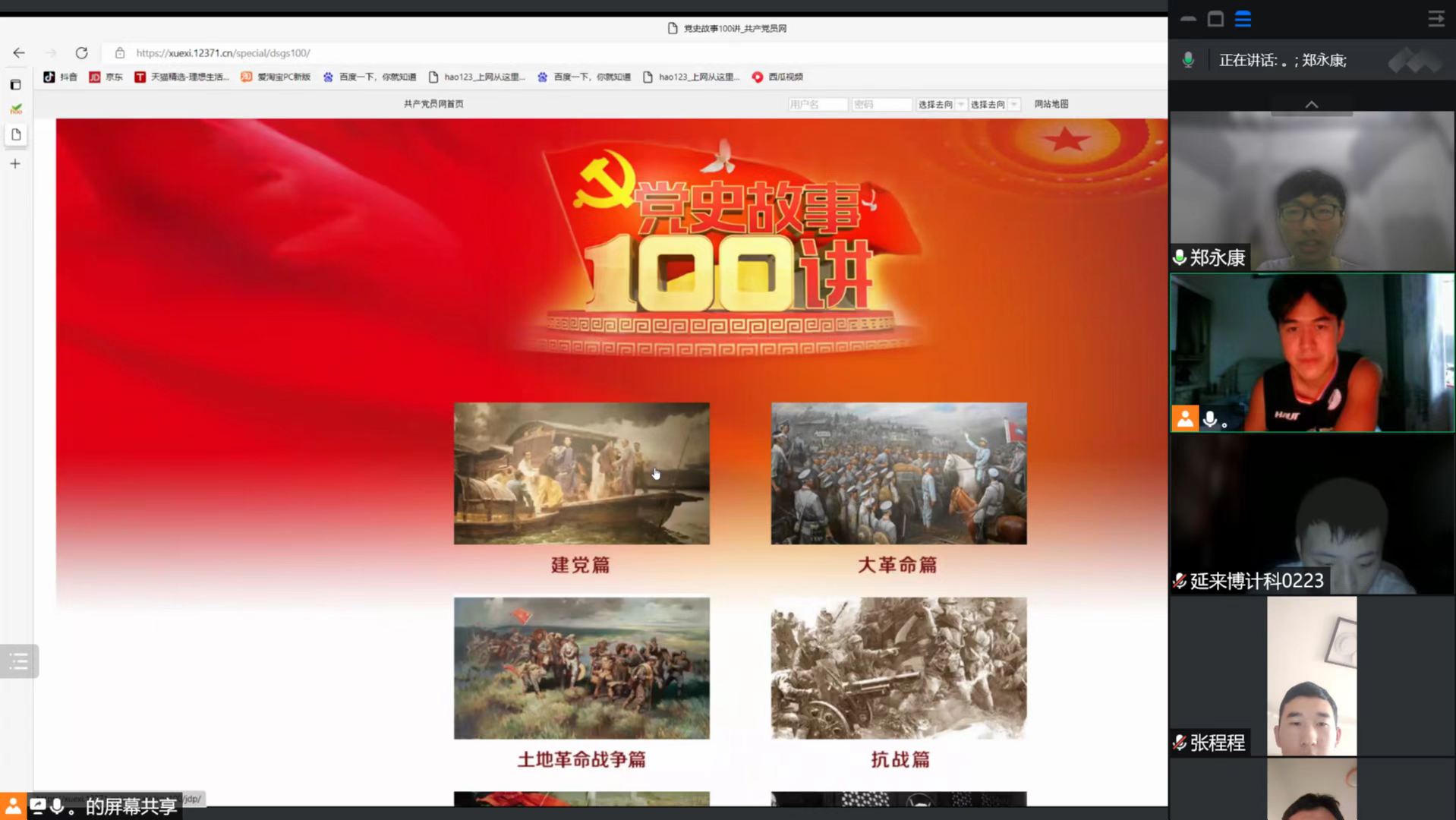Click the orange host person icon on video tile
The image size is (1456, 820).
point(1185,418)
